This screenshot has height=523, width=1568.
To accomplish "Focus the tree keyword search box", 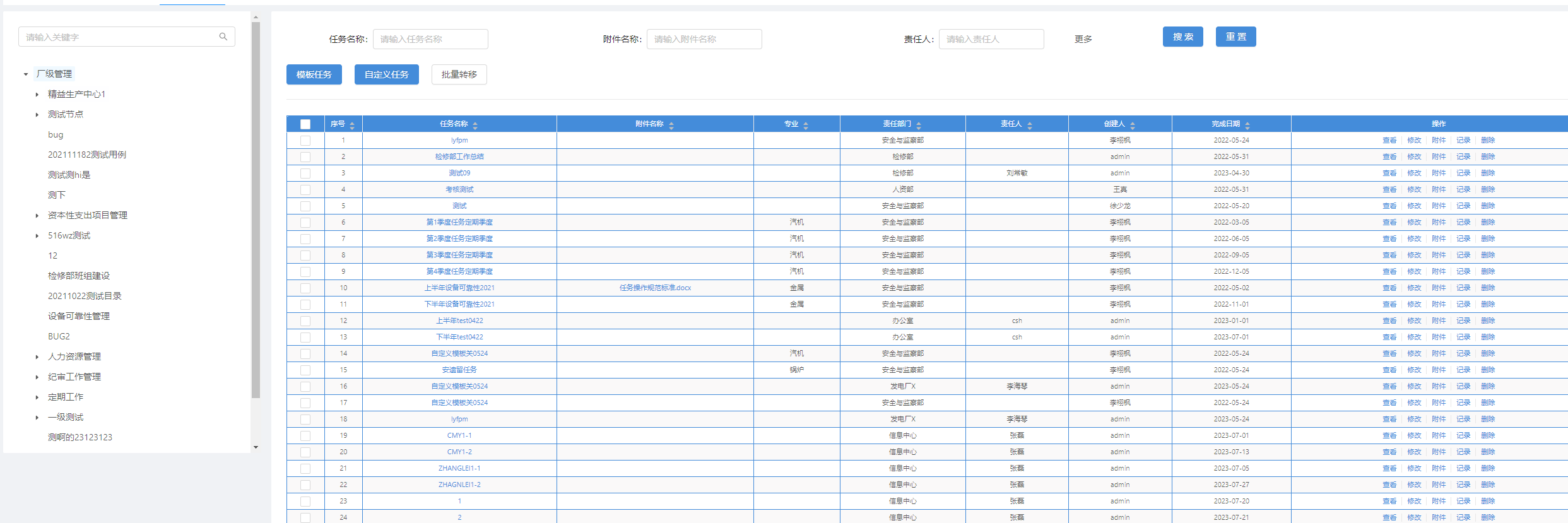I will click(127, 37).
